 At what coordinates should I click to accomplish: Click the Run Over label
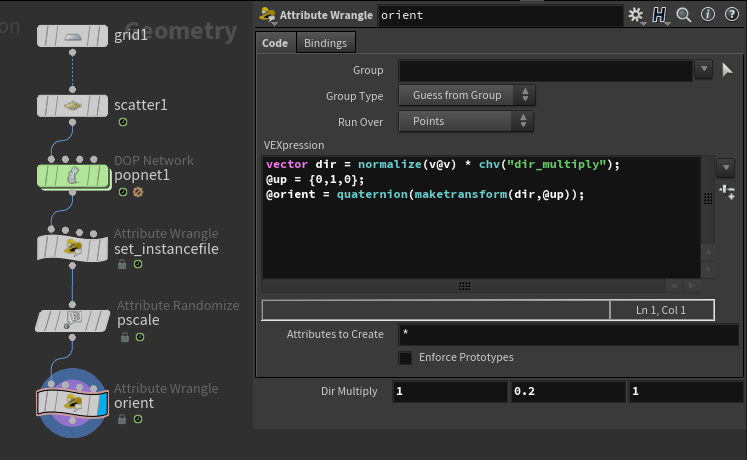point(360,122)
